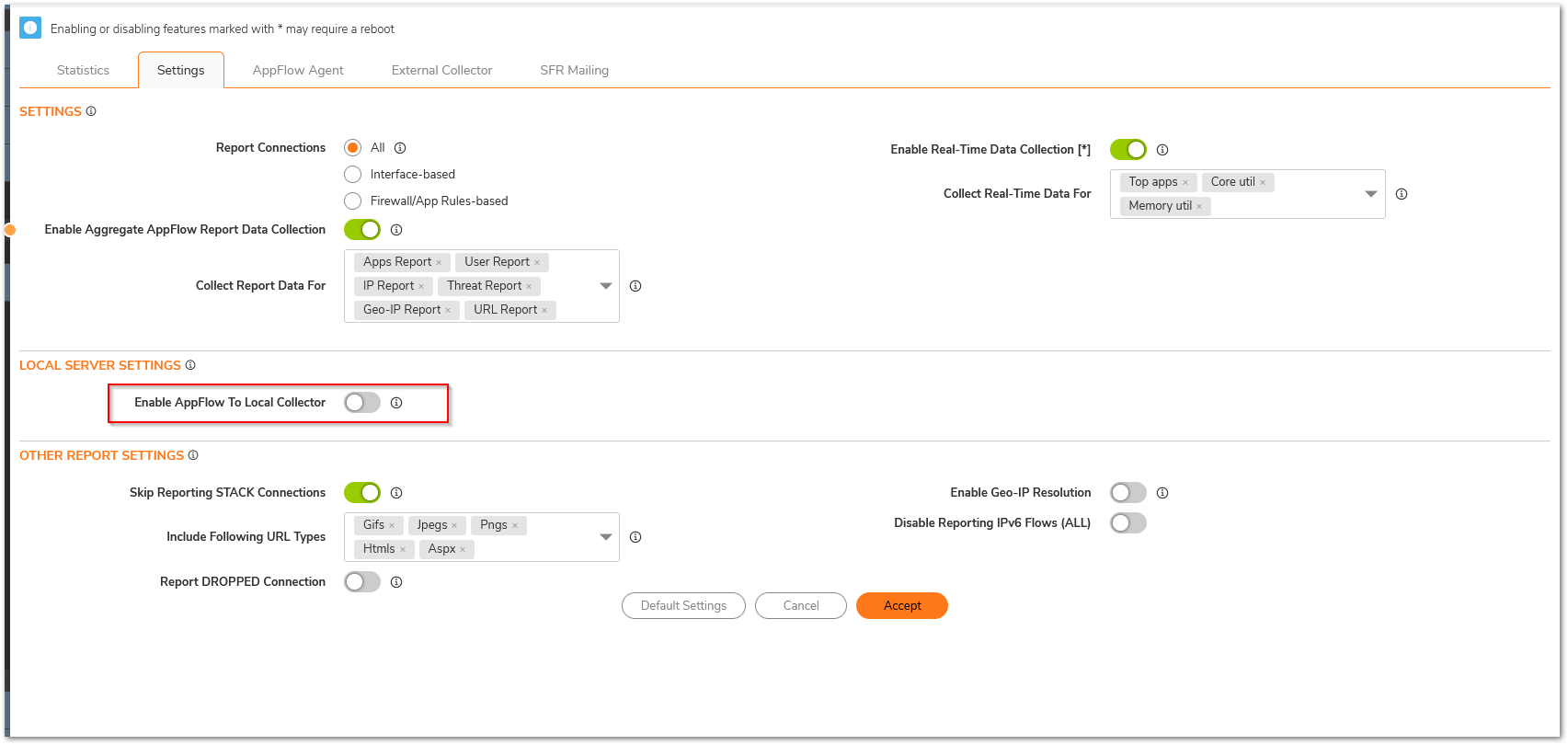Remove the IP Report tag

[421, 287]
